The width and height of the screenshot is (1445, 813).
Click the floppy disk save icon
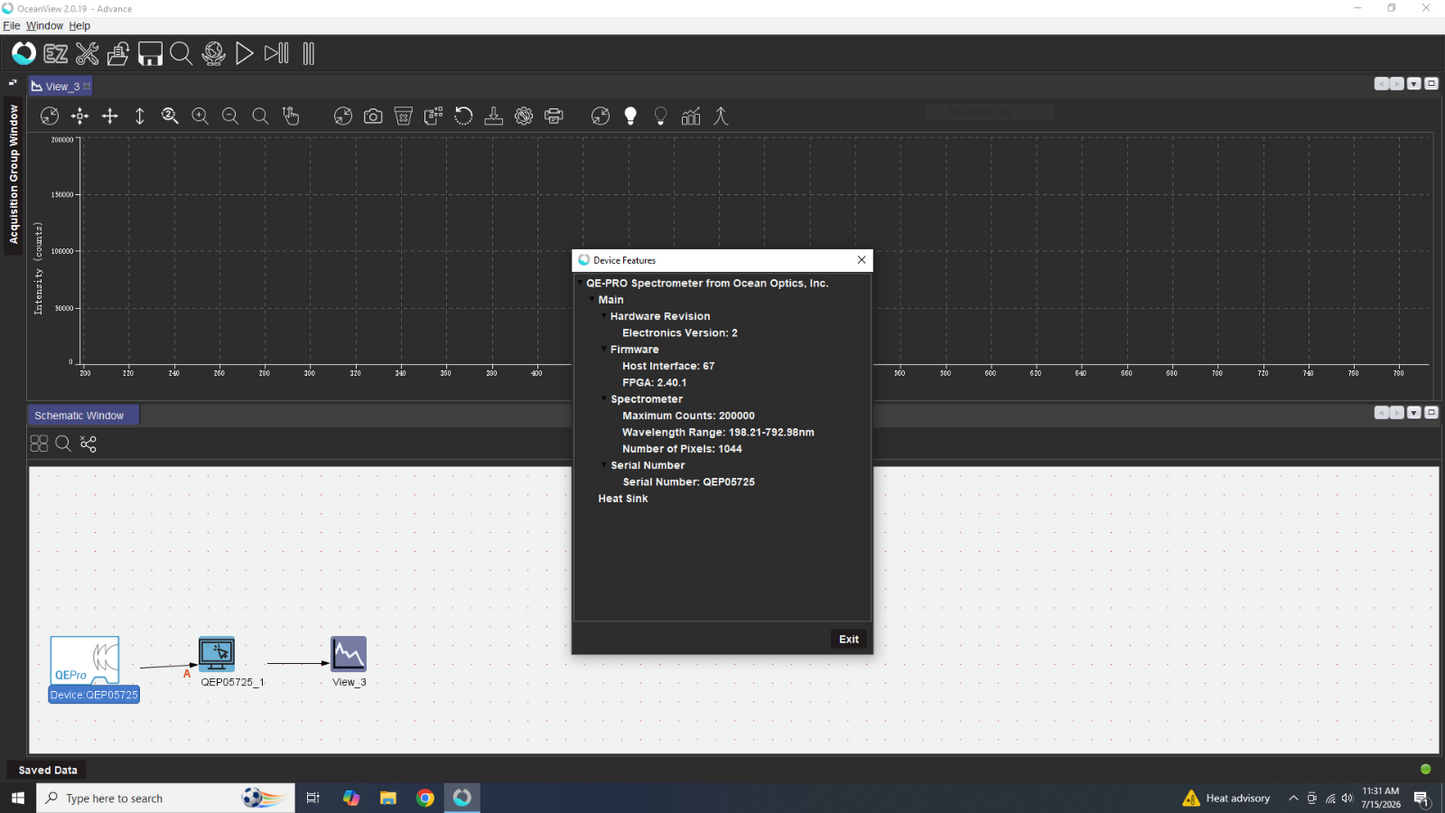[150, 54]
